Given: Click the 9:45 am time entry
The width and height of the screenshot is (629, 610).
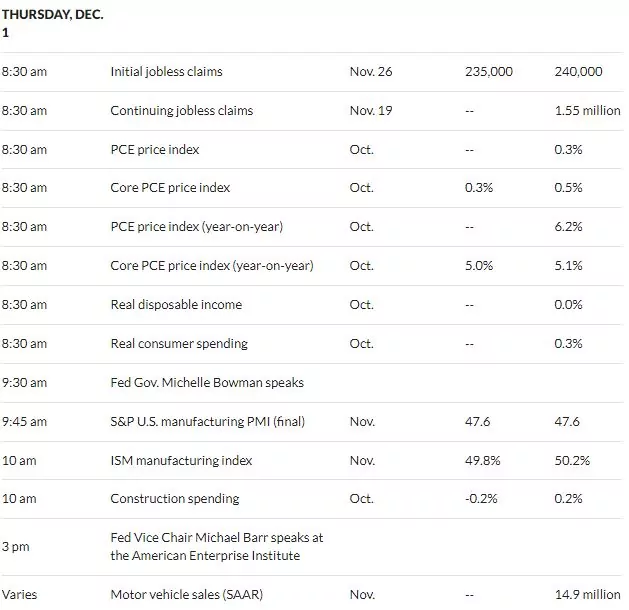Looking at the screenshot, I should click(x=24, y=422).
